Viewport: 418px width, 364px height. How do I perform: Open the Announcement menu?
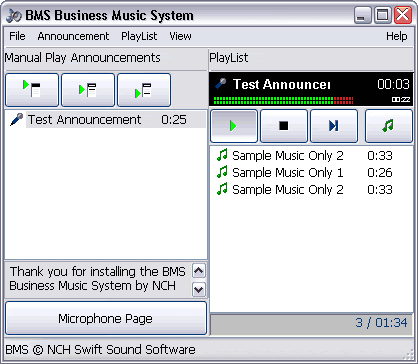click(x=73, y=36)
